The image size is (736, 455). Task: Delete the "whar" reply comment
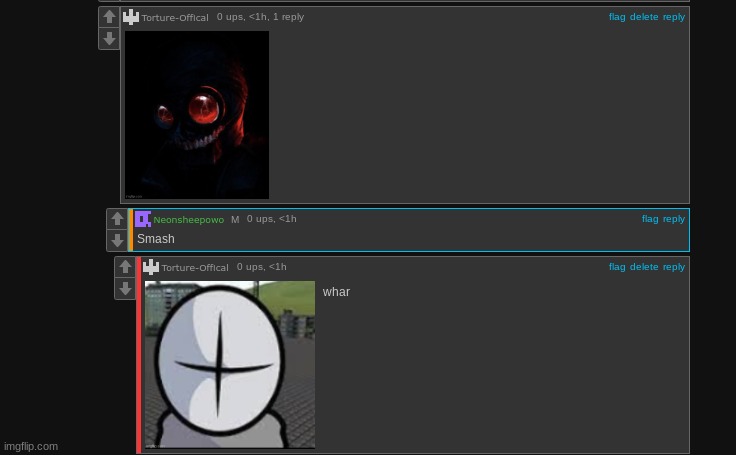pos(644,267)
